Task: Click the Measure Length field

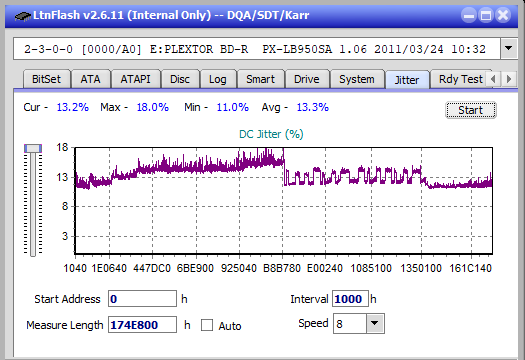Action: 142,325
